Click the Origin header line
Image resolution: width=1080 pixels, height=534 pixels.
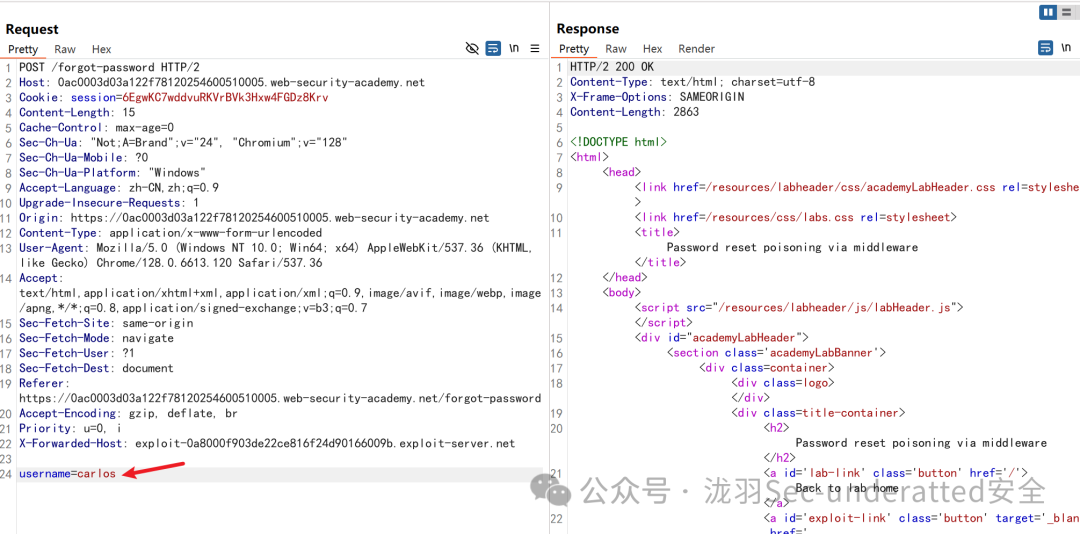click(x=254, y=218)
